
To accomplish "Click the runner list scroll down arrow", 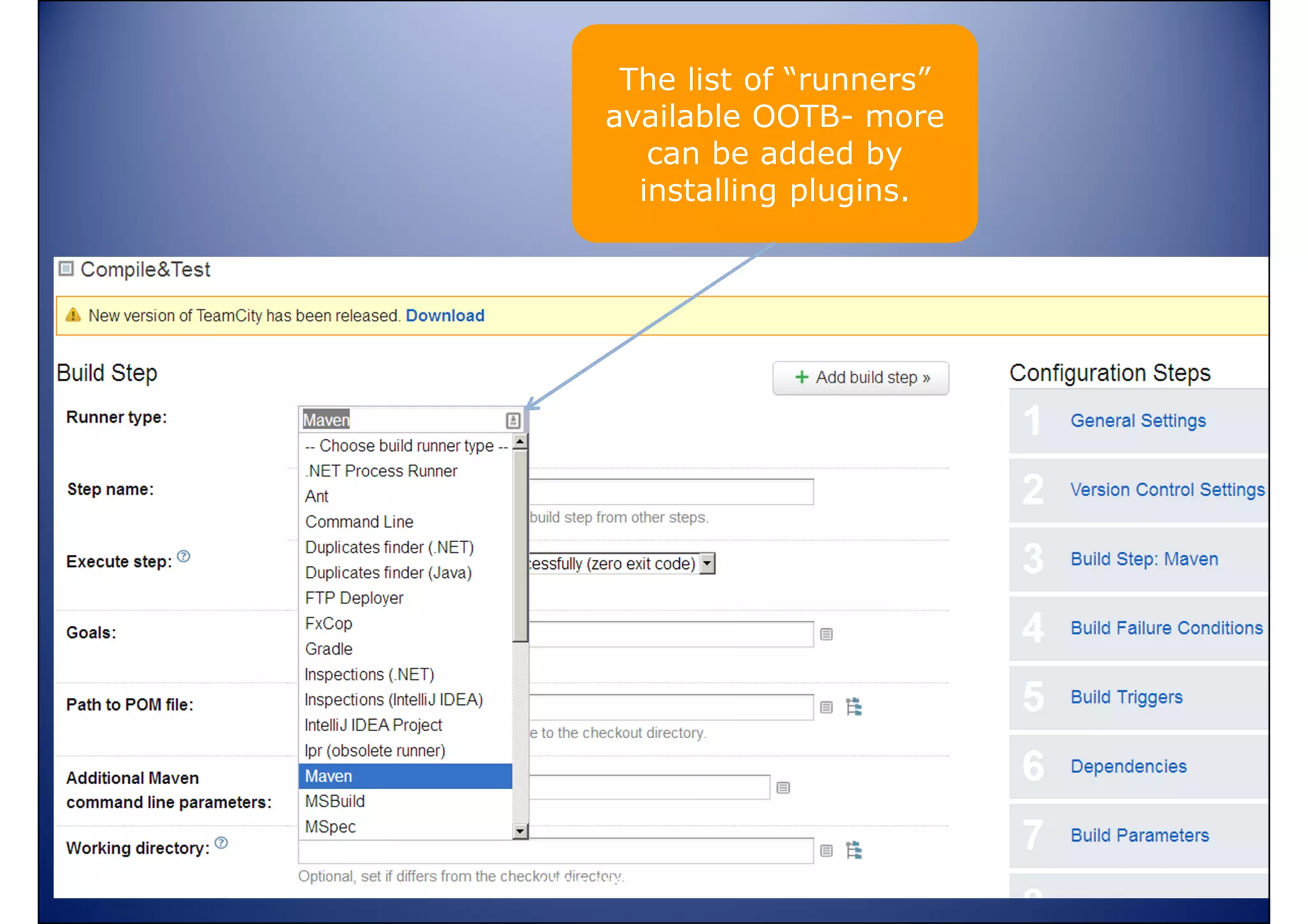I will tap(520, 831).
